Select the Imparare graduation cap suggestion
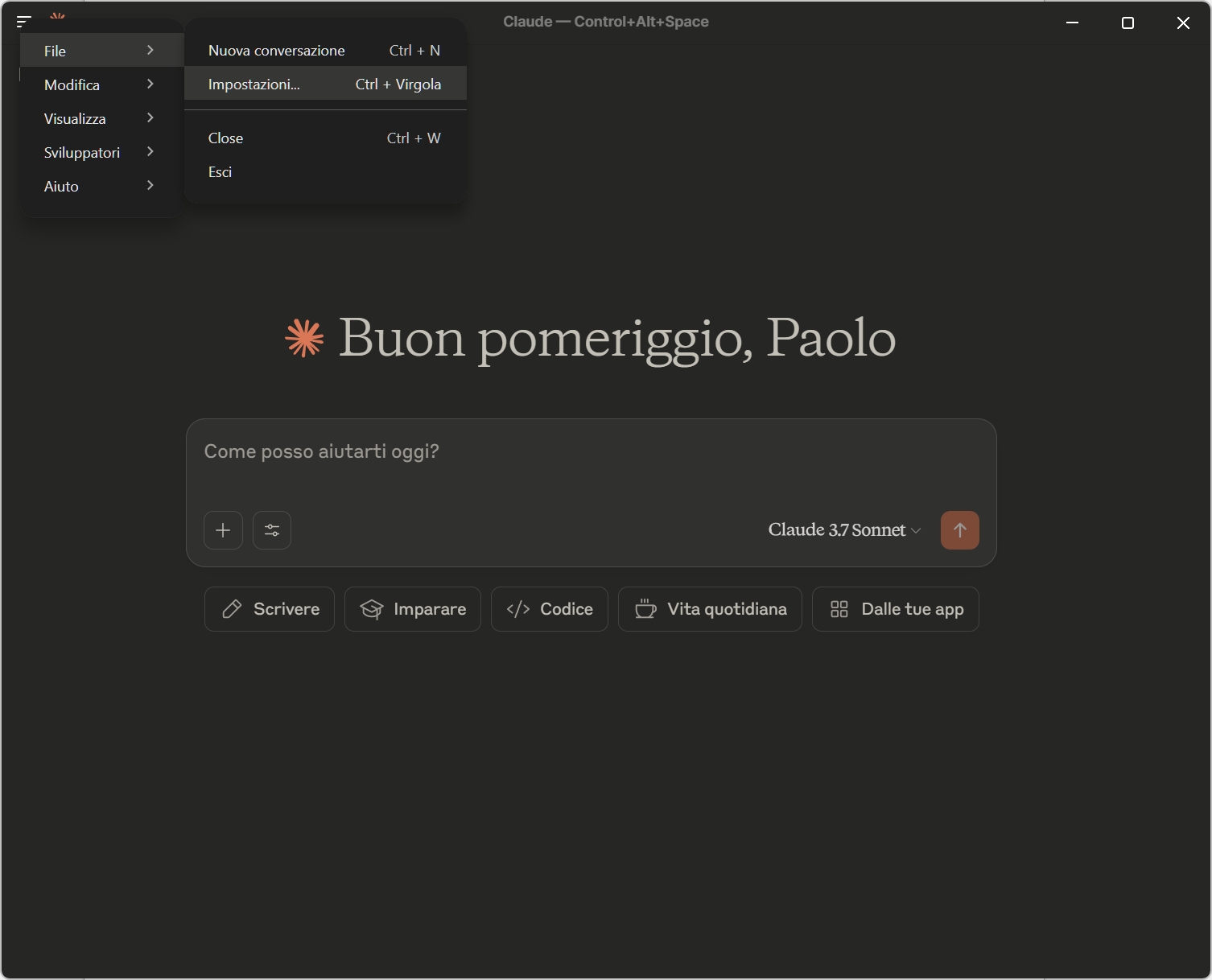 (x=413, y=609)
